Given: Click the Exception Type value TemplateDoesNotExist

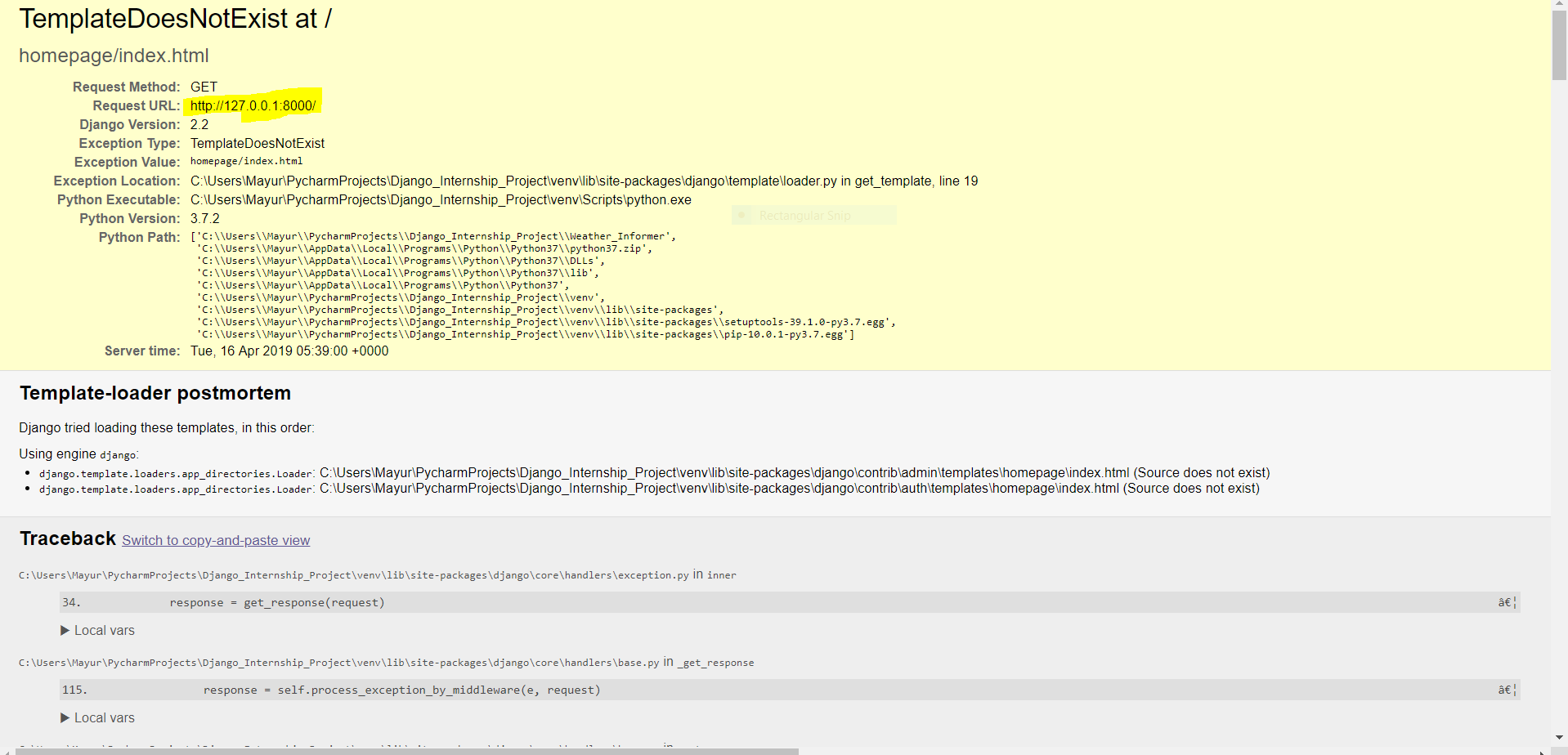Looking at the screenshot, I should pyautogui.click(x=258, y=143).
